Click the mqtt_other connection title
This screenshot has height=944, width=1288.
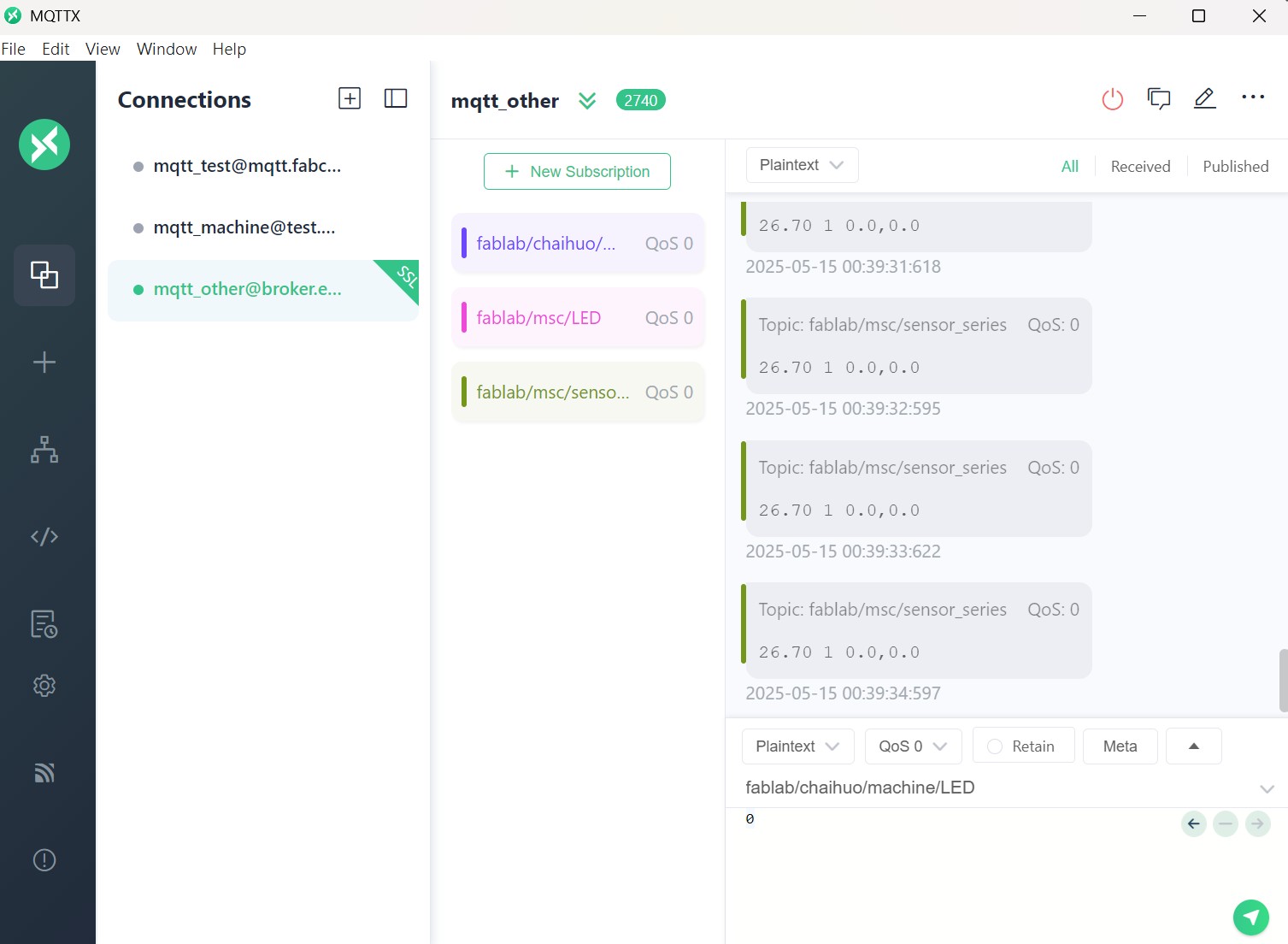505,101
